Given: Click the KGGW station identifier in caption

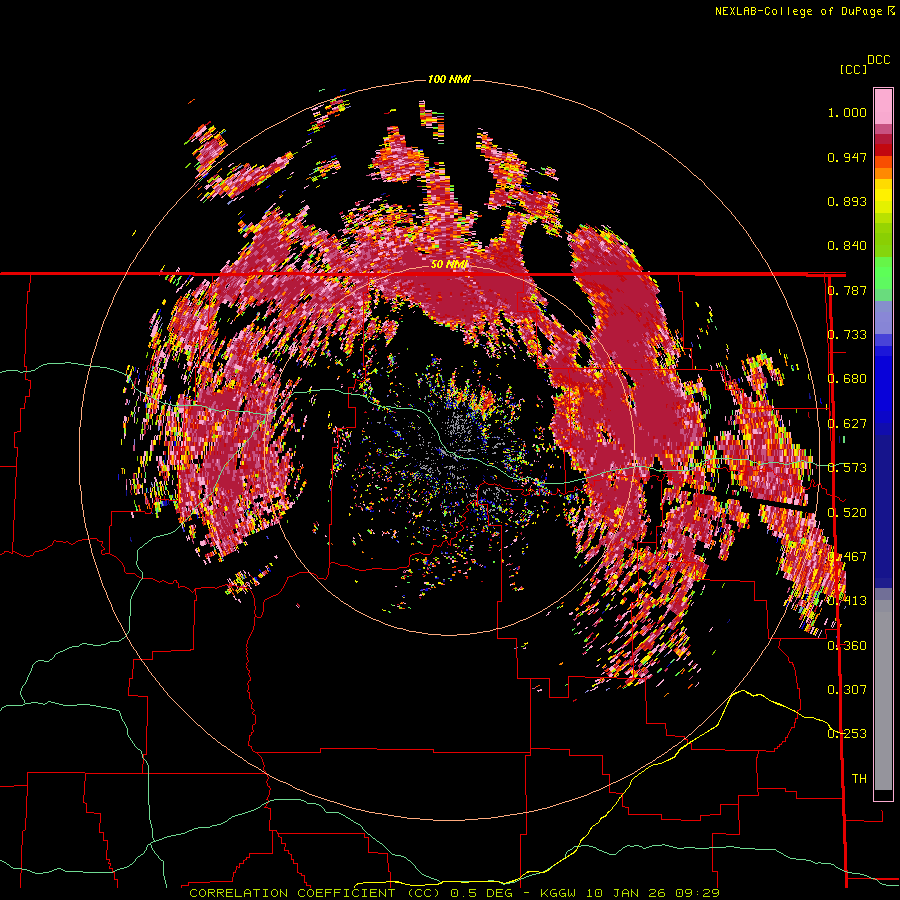Looking at the screenshot, I should click(x=560, y=893).
